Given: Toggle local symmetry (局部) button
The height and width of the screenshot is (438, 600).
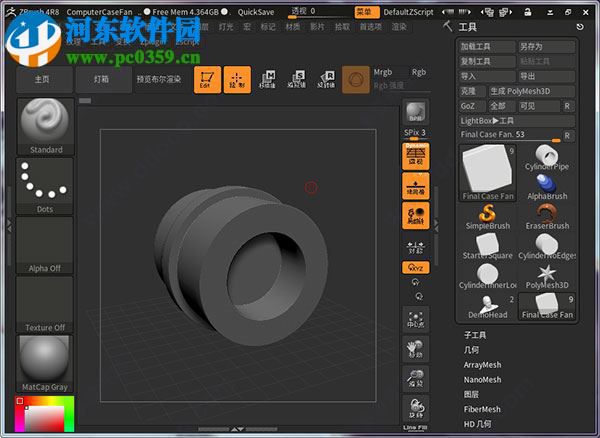Looking at the screenshot, I should tap(416, 215).
